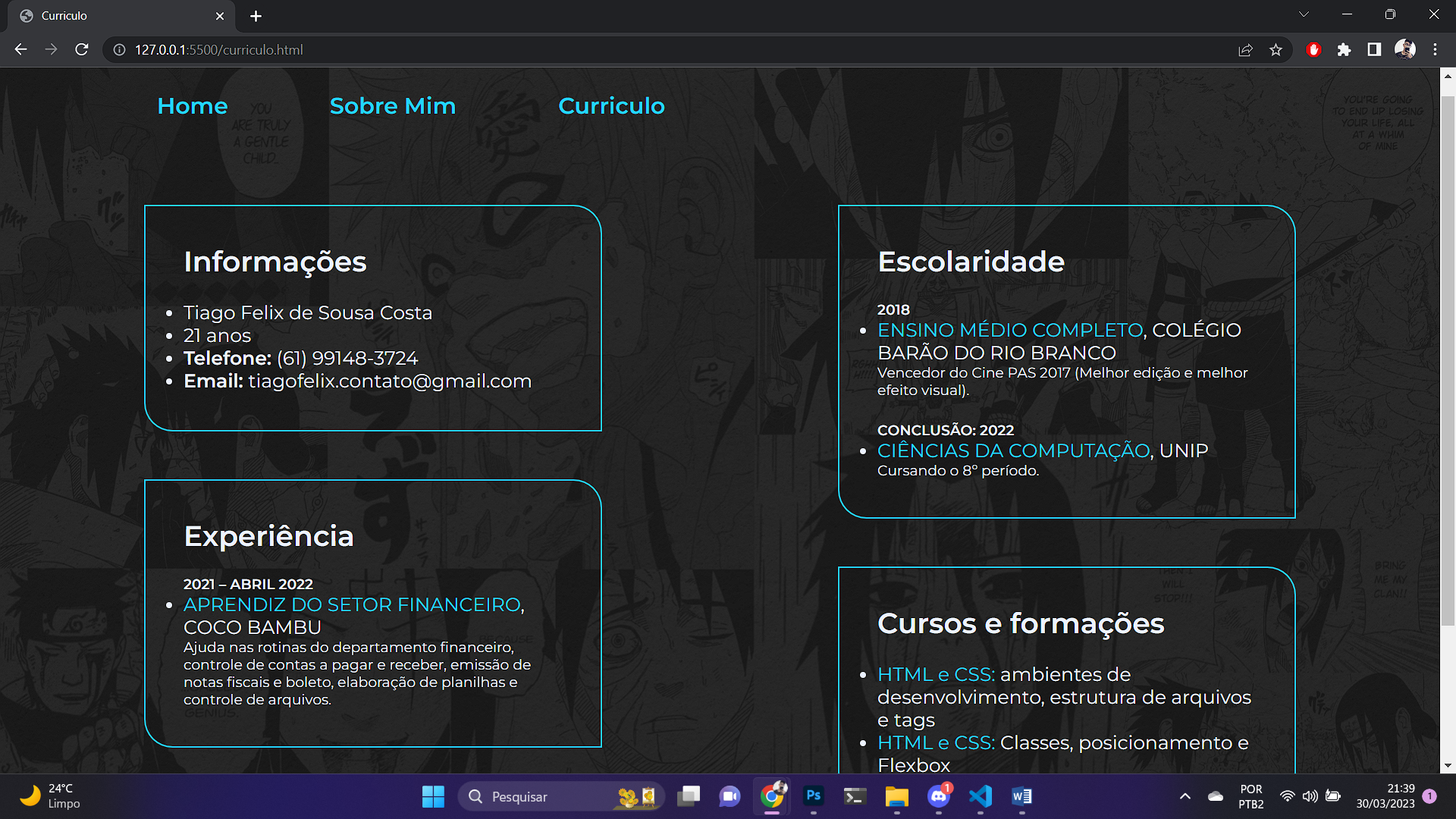Open Wi-Fi network settings icon
The image size is (1456, 819).
(x=1287, y=796)
